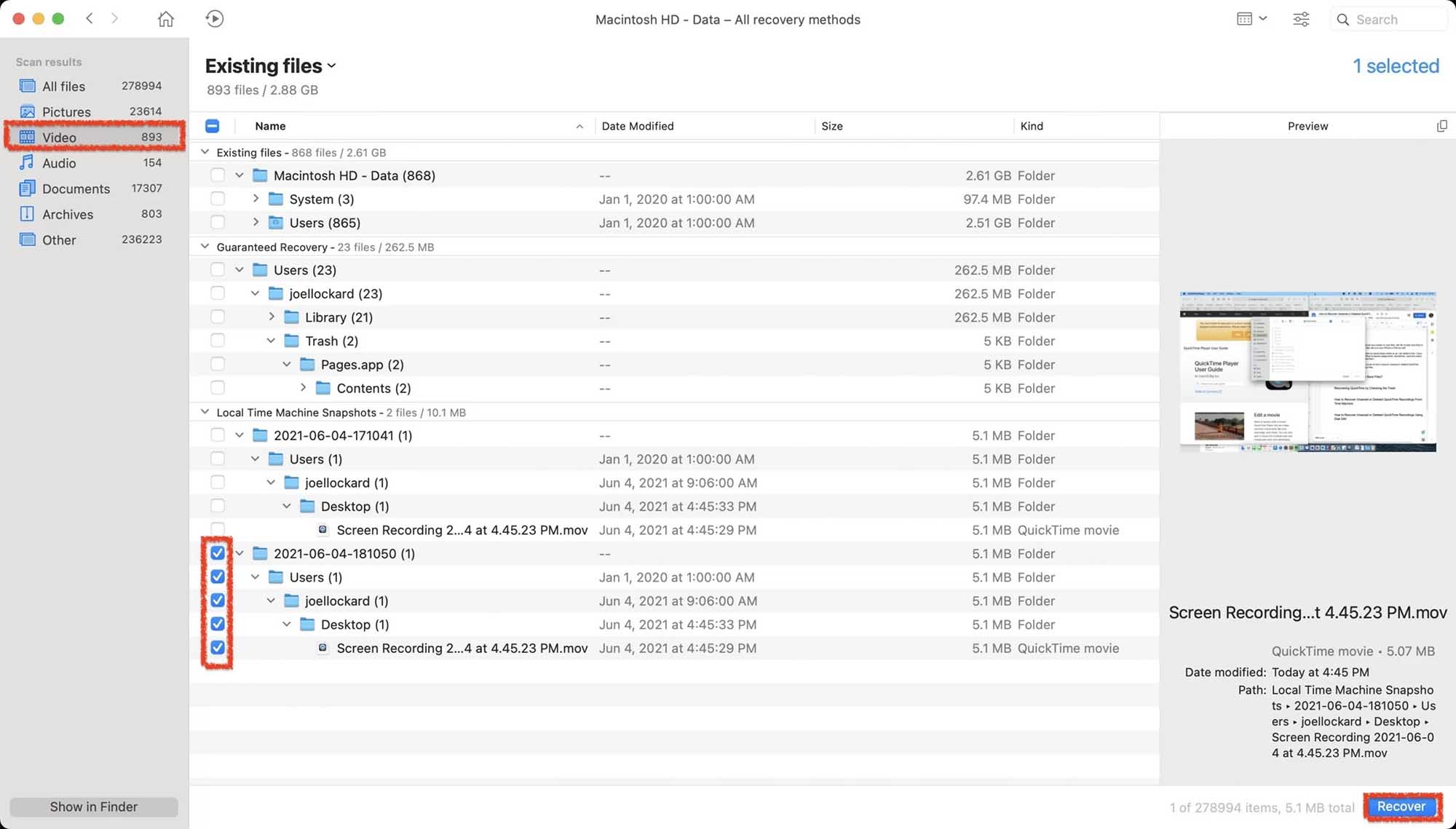Screen dimensions: 1456x829
Task: Click the 2021-06-04-181050 folder icon
Action: pyautogui.click(x=260, y=553)
